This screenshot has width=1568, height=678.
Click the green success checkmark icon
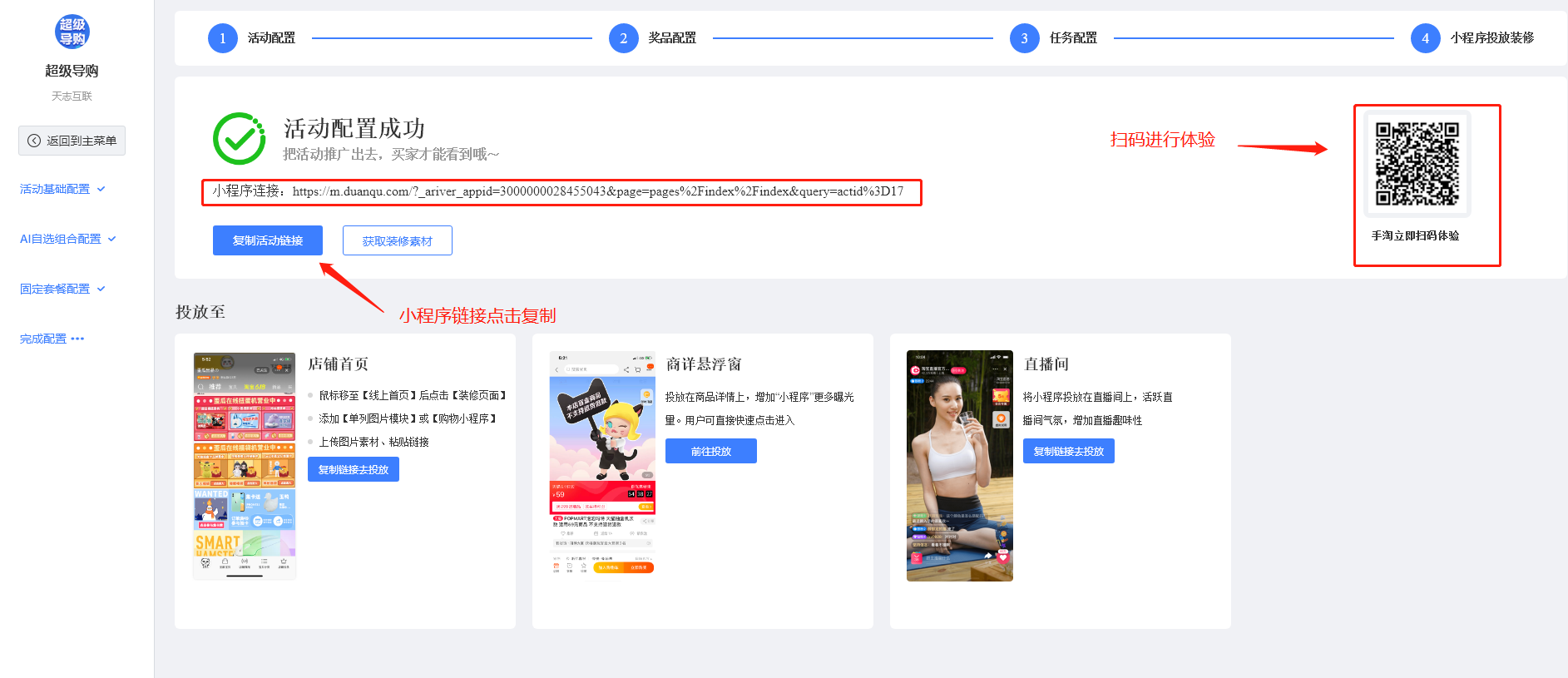click(240, 138)
